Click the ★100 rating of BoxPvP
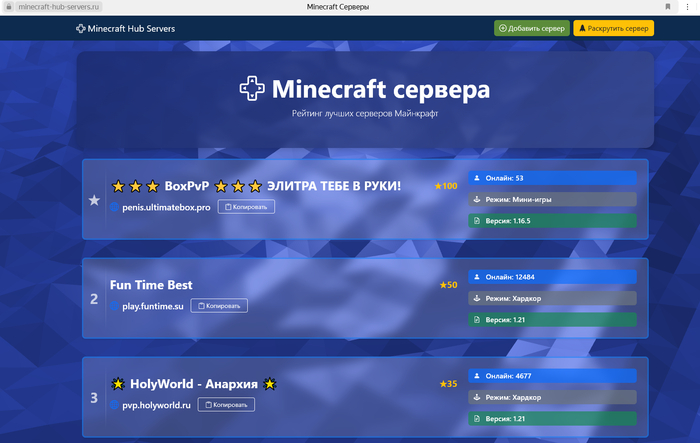 coord(446,186)
